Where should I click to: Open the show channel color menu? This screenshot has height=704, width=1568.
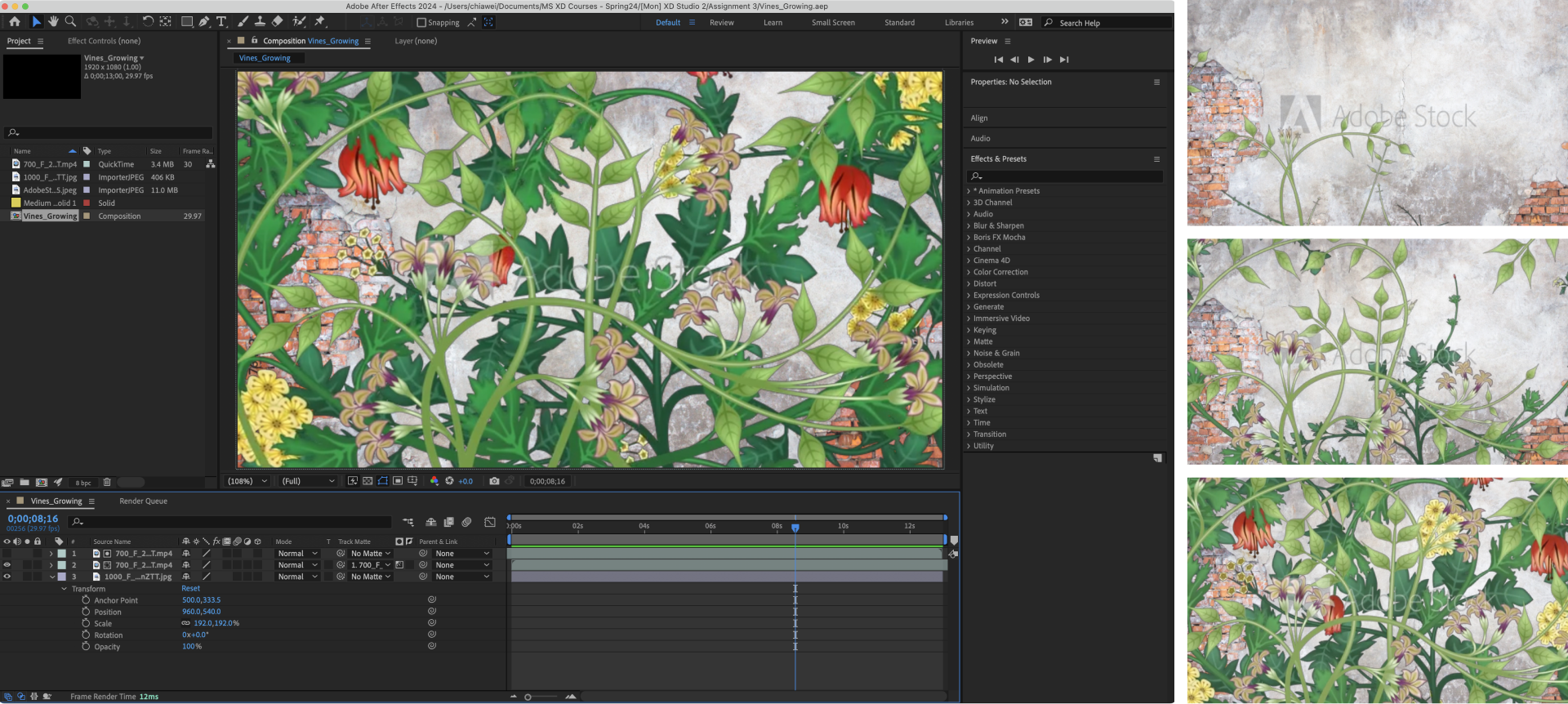434,481
